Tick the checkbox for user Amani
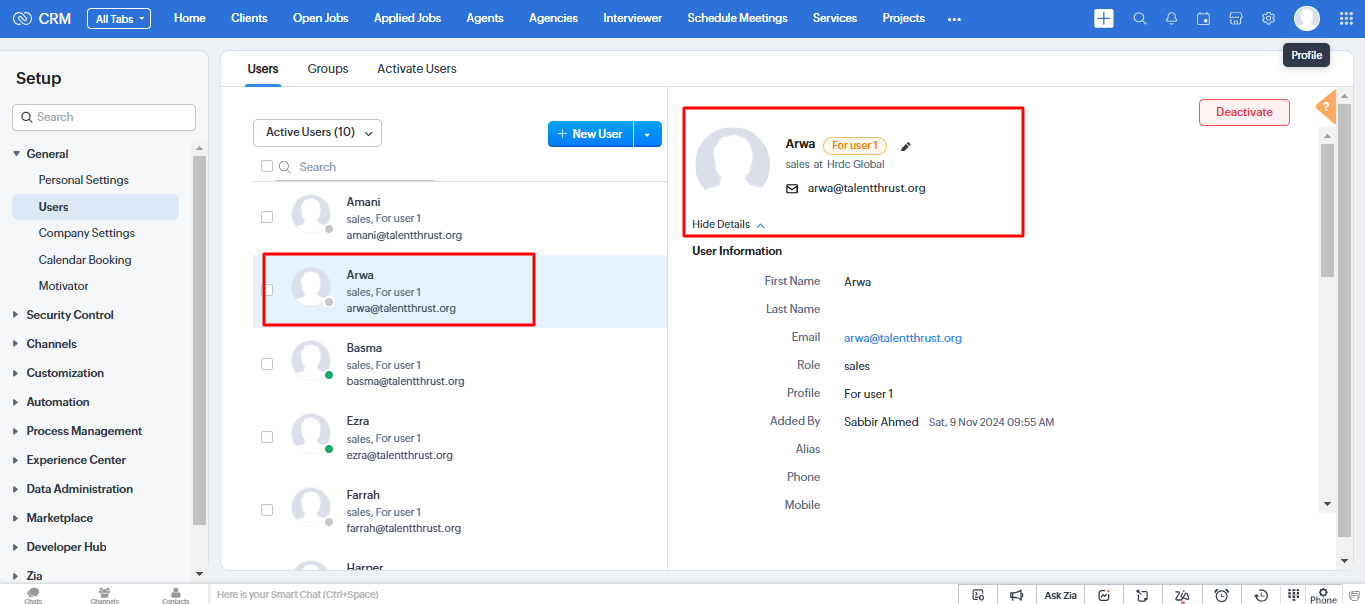The height and width of the screenshot is (604, 1365). (x=267, y=217)
